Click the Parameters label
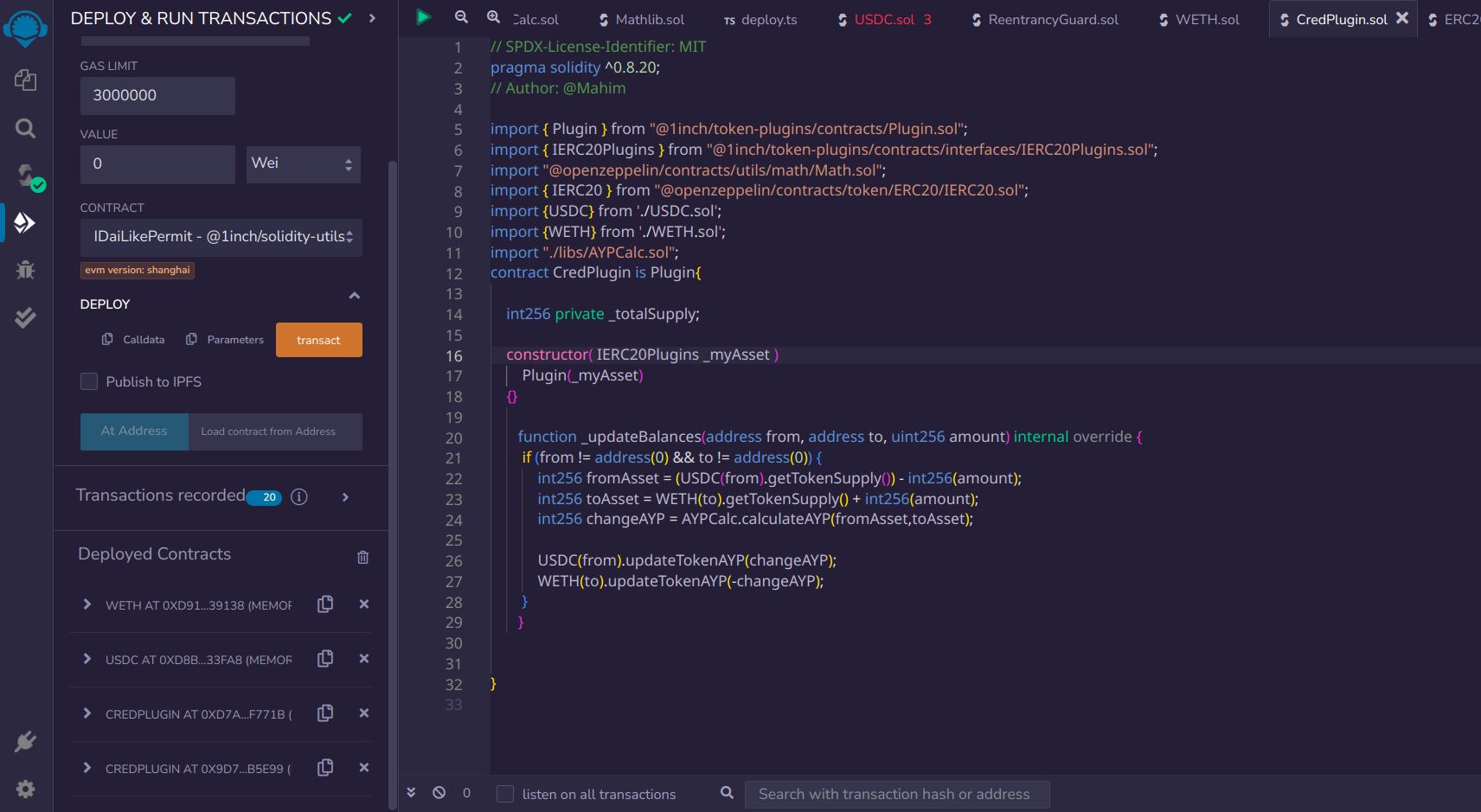This screenshot has height=812, width=1481. pos(235,340)
